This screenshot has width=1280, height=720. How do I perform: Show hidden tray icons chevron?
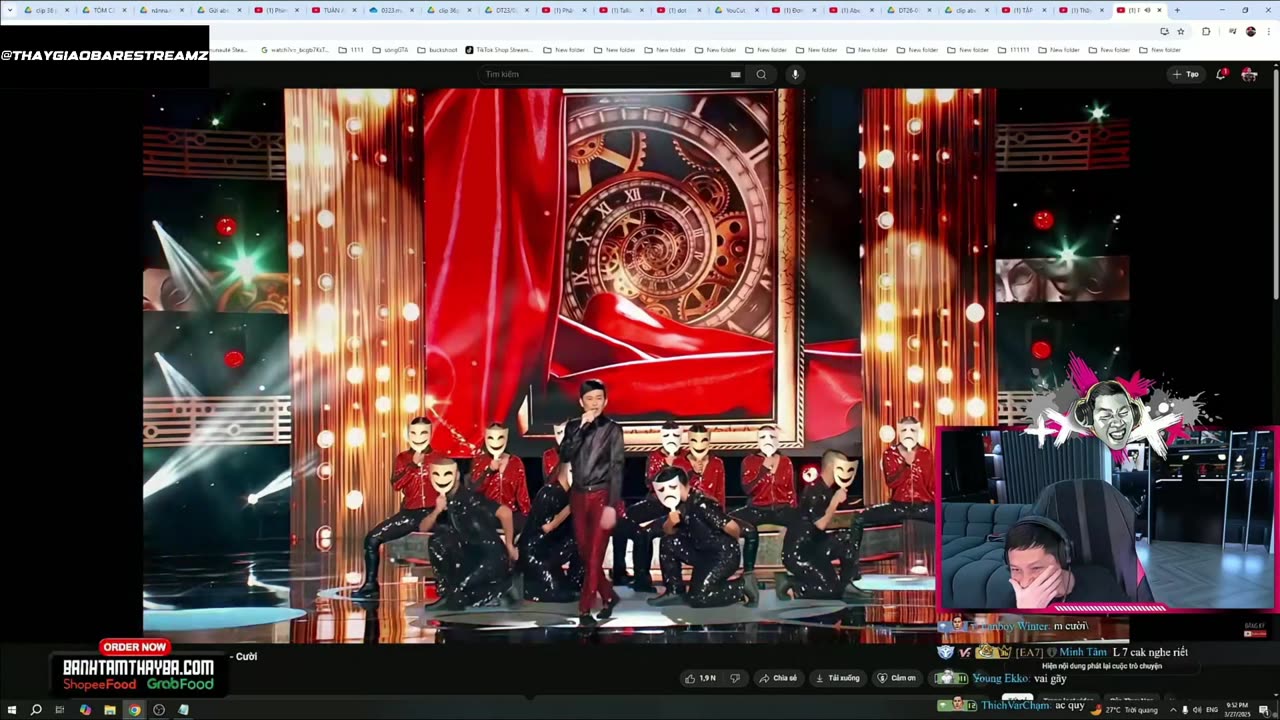point(1173,710)
